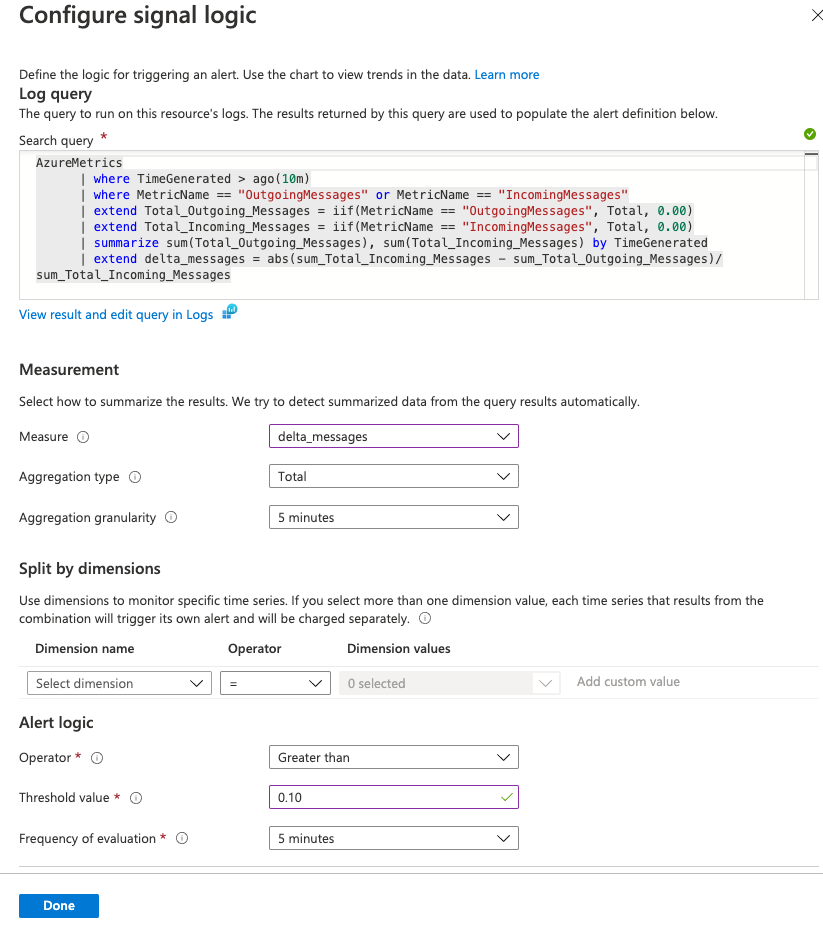Show info icon for Split by dimensions description
823x936 pixels.
coord(425,618)
